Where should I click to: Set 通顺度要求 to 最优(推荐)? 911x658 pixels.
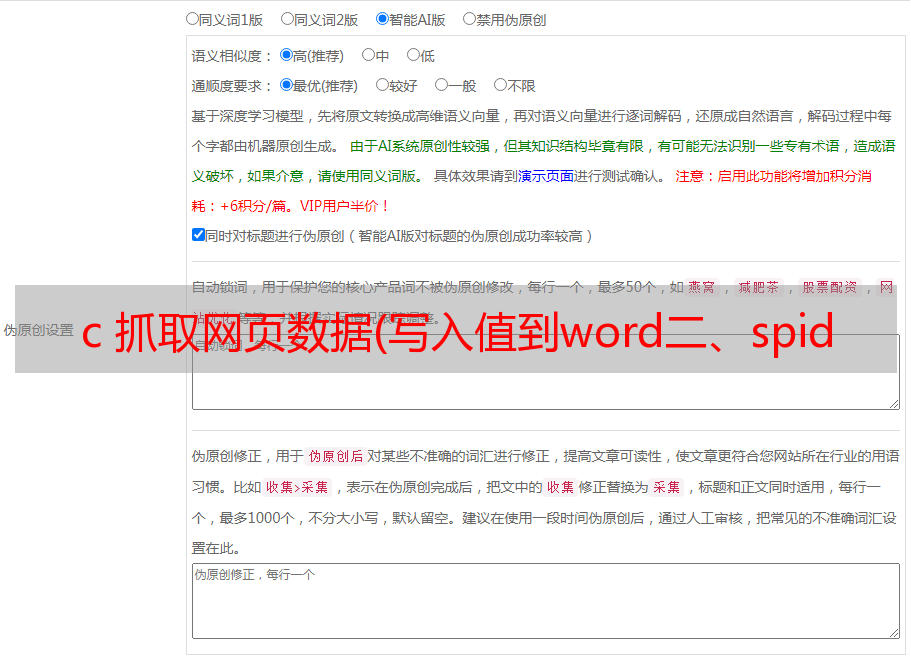(x=286, y=85)
